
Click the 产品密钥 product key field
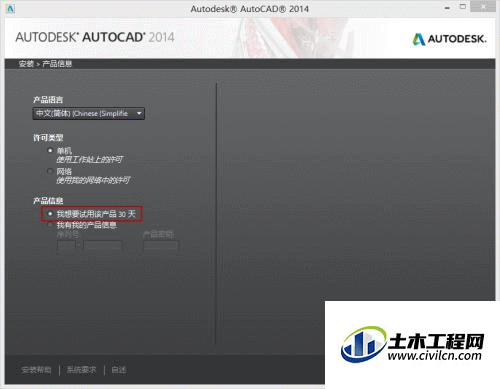click(x=161, y=246)
